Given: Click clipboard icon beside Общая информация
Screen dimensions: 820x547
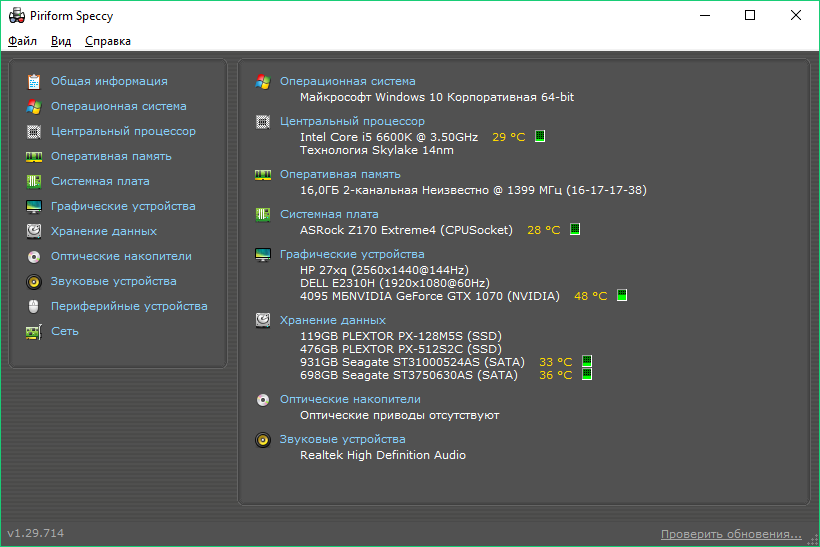Looking at the screenshot, I should click(x=34, y=82).
